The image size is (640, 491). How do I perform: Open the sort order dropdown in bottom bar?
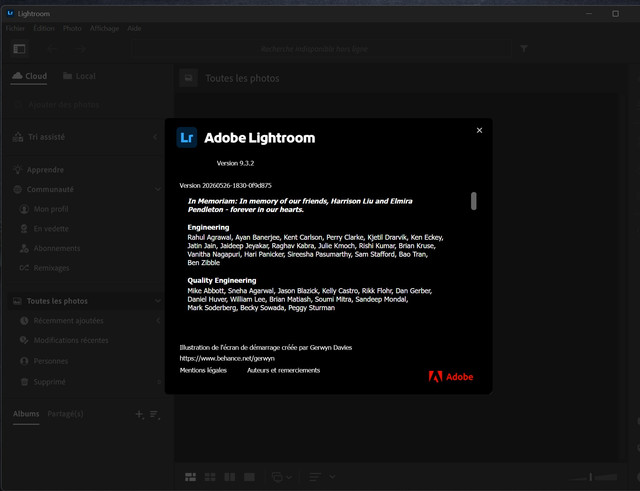tap(321, 477)
